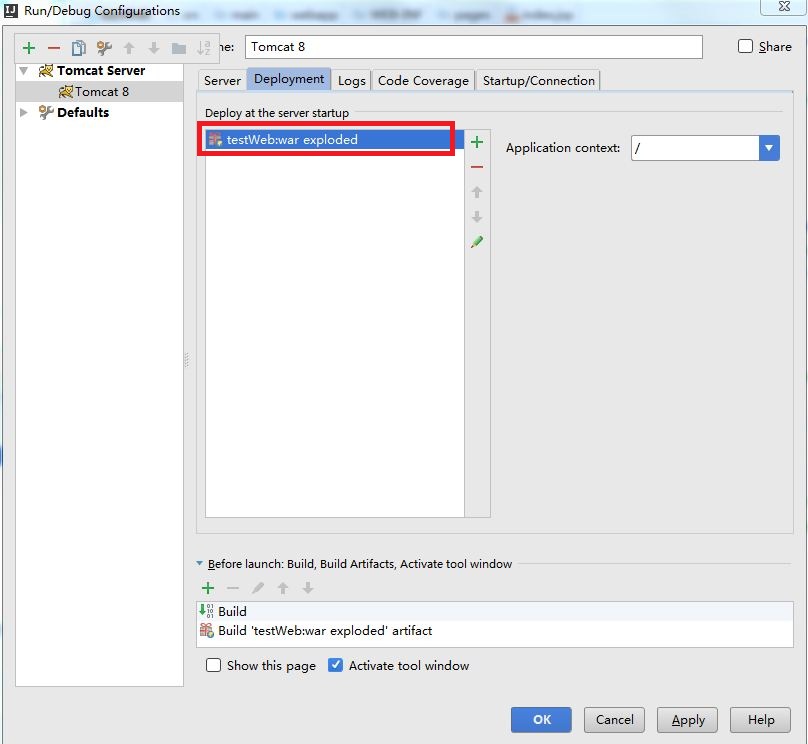Open edit defaults wrench icon in toolbar

(104, 48)
